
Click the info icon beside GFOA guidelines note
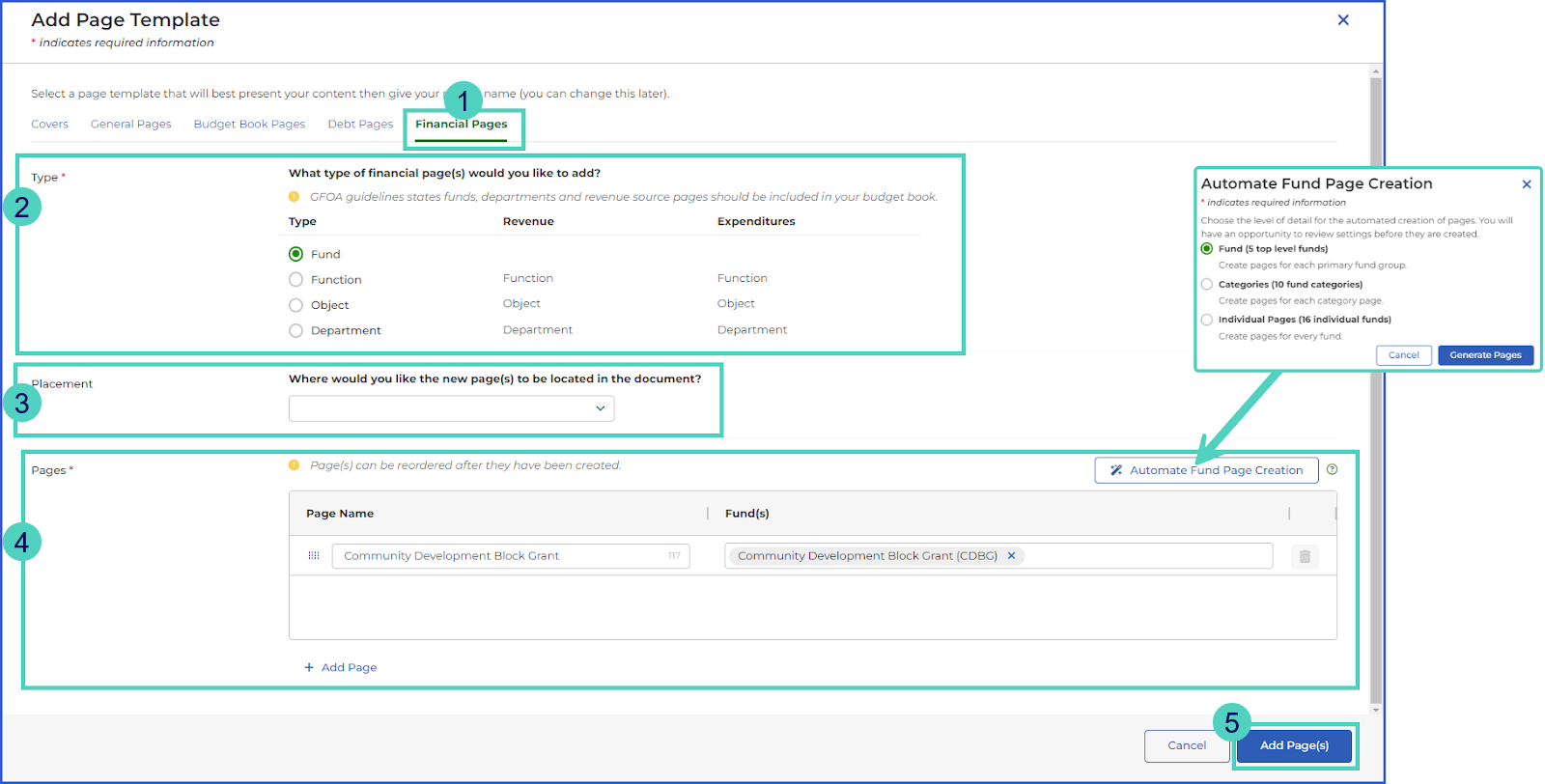click(x=295, y=197)
